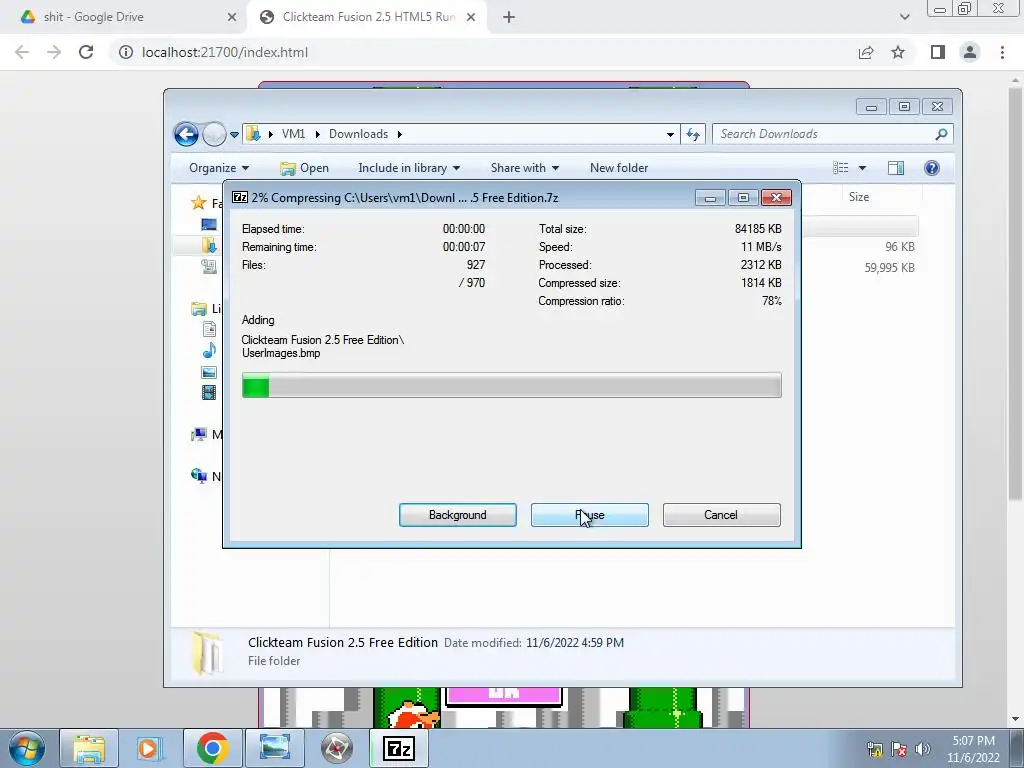Open the Organize menu
Screen dimensions: 1024x768
pos(219,168)
